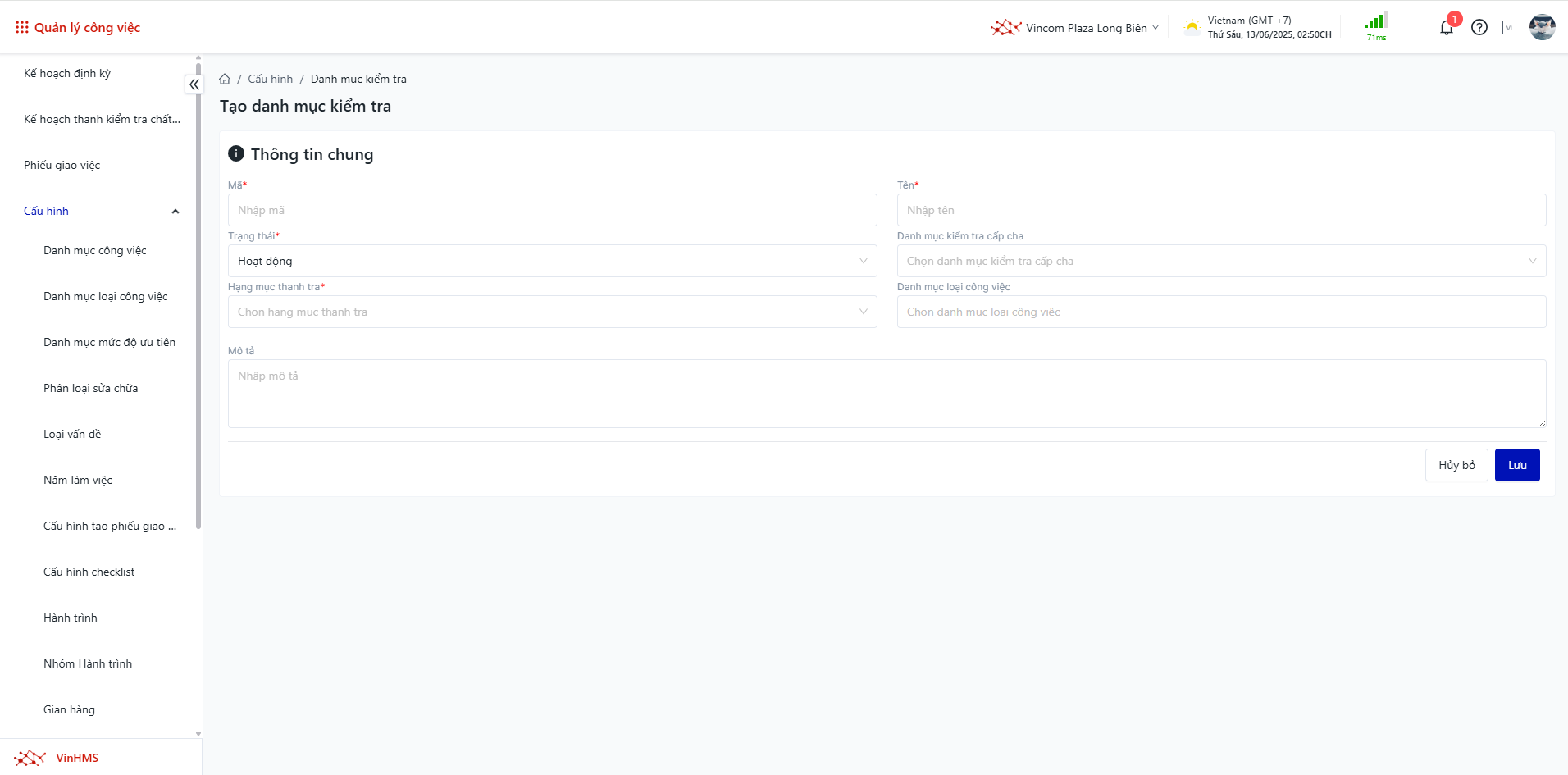Open the app grid launcher icon
Image resolution: width=1568 pixels, height=775 pixels.
[x=22, y=28]
